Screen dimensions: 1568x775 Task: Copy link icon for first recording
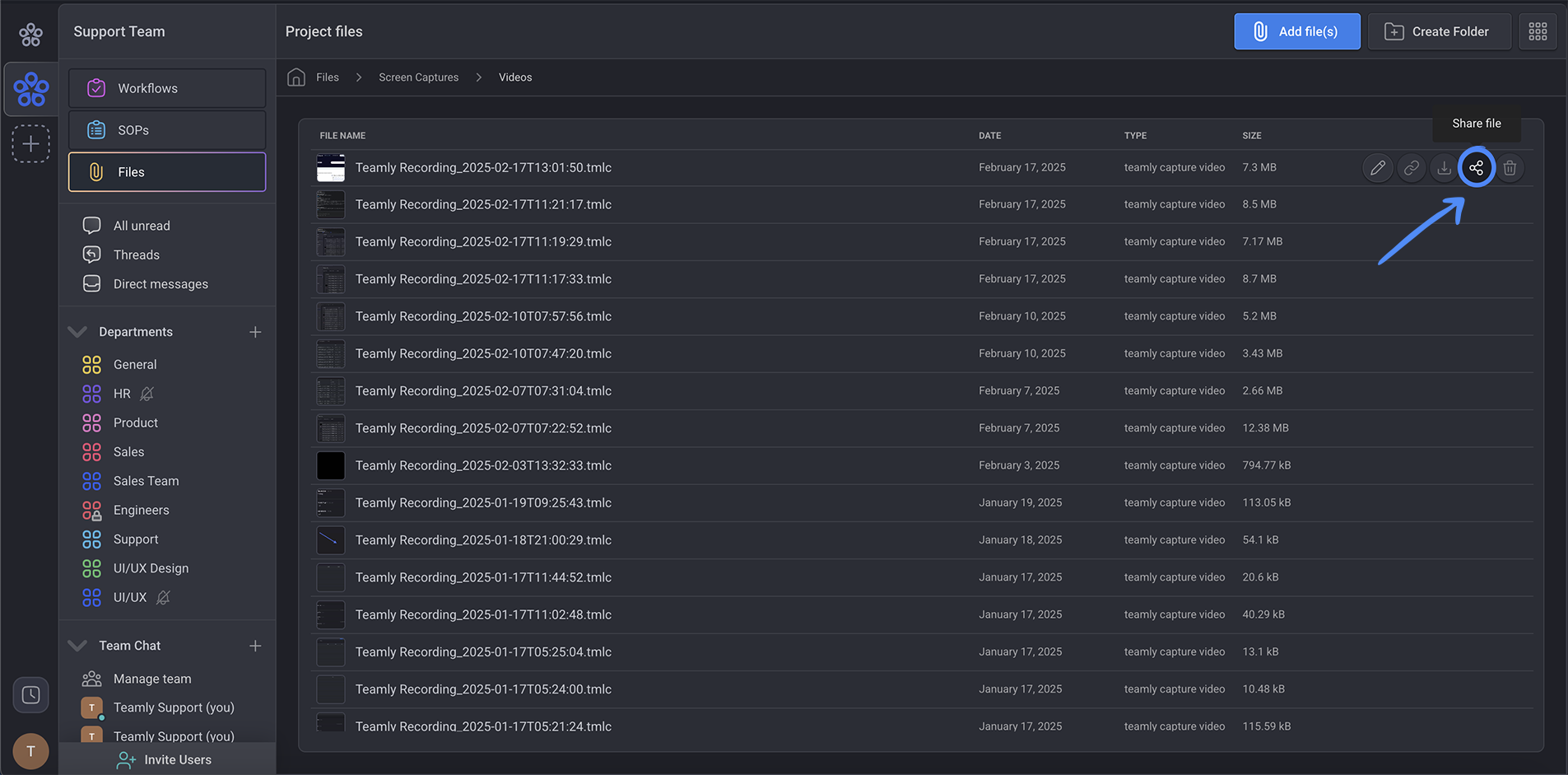click(x=1411, y=168)
